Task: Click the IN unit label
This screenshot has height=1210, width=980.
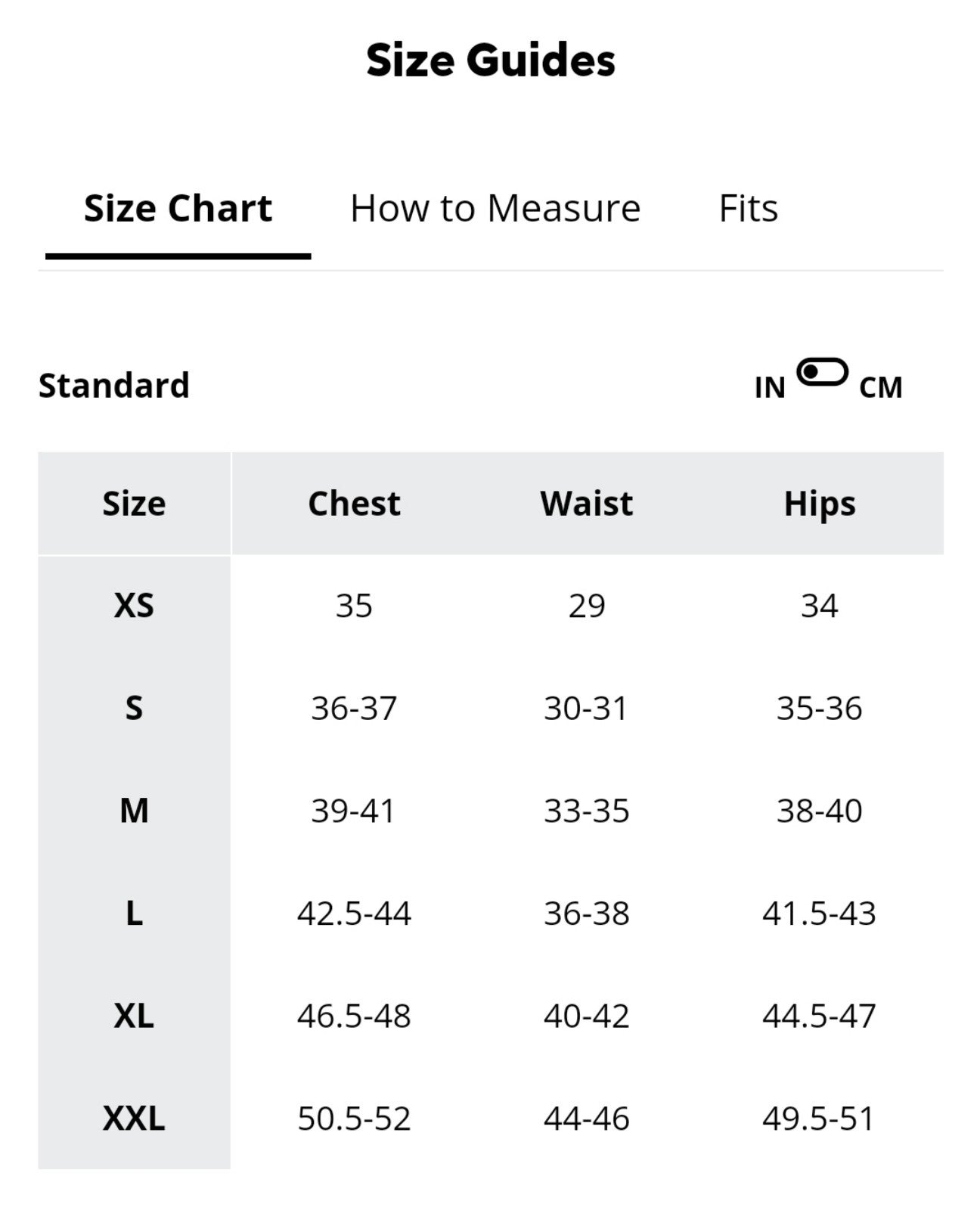Action: (x=770, y=387)
